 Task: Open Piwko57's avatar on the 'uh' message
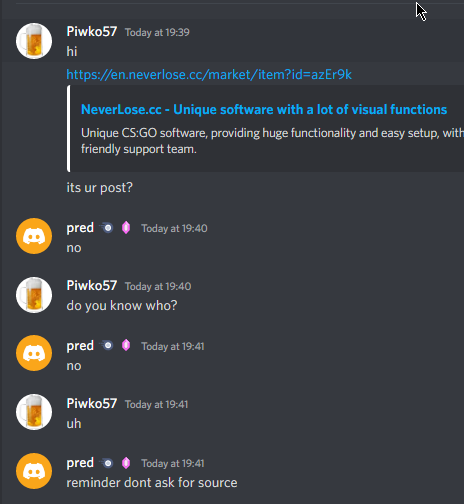(x=34, y=412)
